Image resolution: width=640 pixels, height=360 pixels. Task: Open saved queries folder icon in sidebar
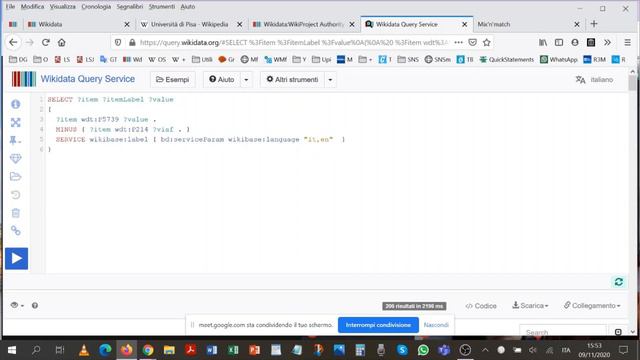point(16,176)
